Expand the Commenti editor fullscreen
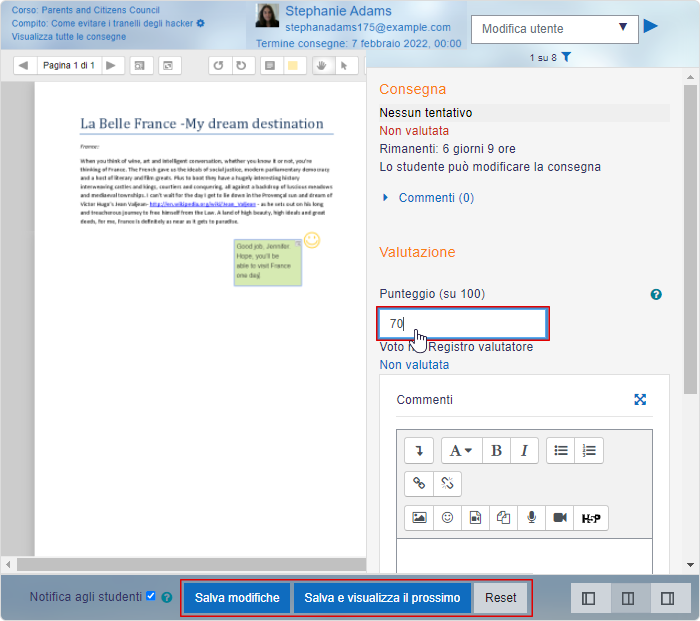The width and height of the screenshot is (700, 621). pos(640,400)
